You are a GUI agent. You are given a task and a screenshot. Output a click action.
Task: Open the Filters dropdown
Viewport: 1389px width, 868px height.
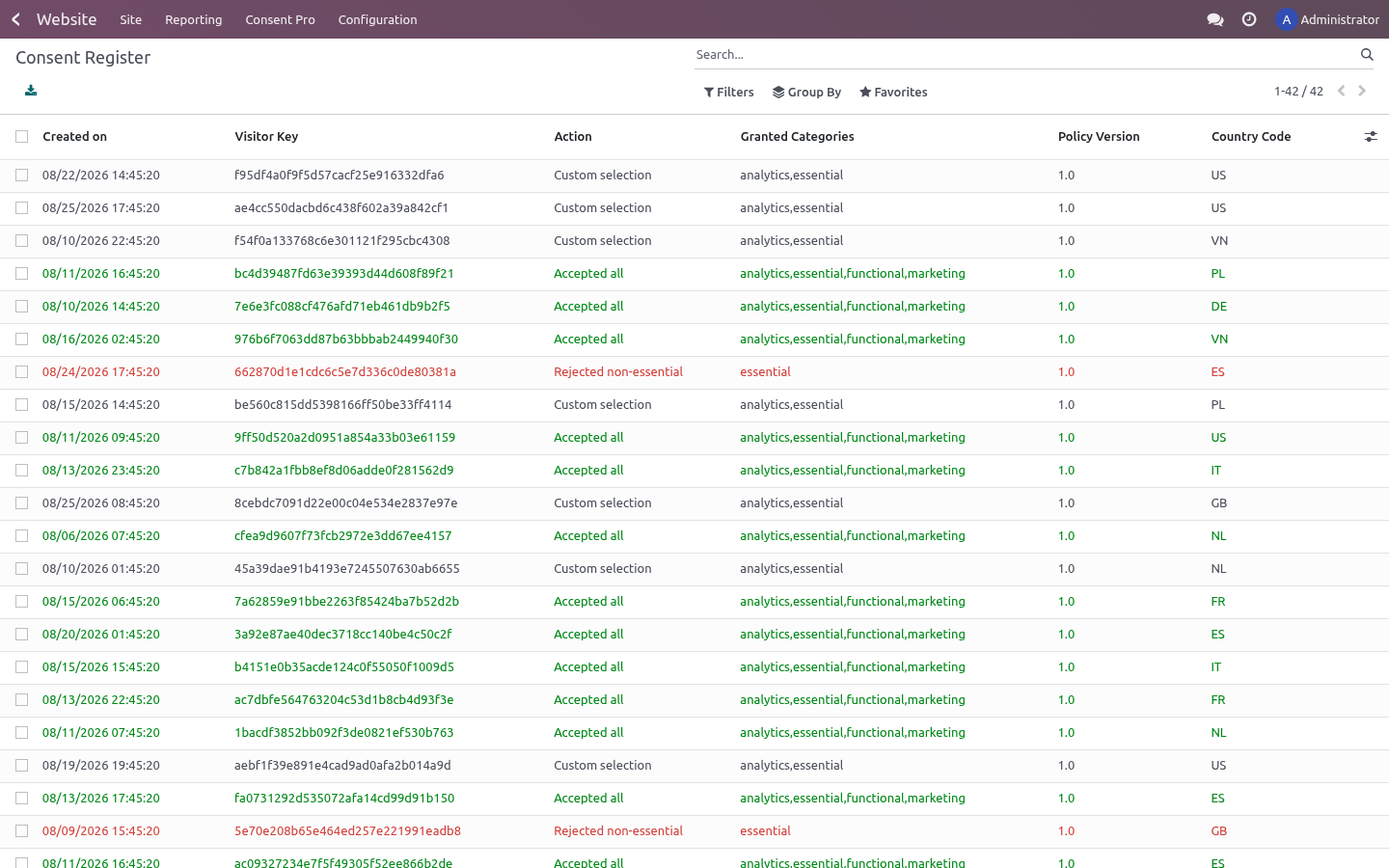coord(729,93)
